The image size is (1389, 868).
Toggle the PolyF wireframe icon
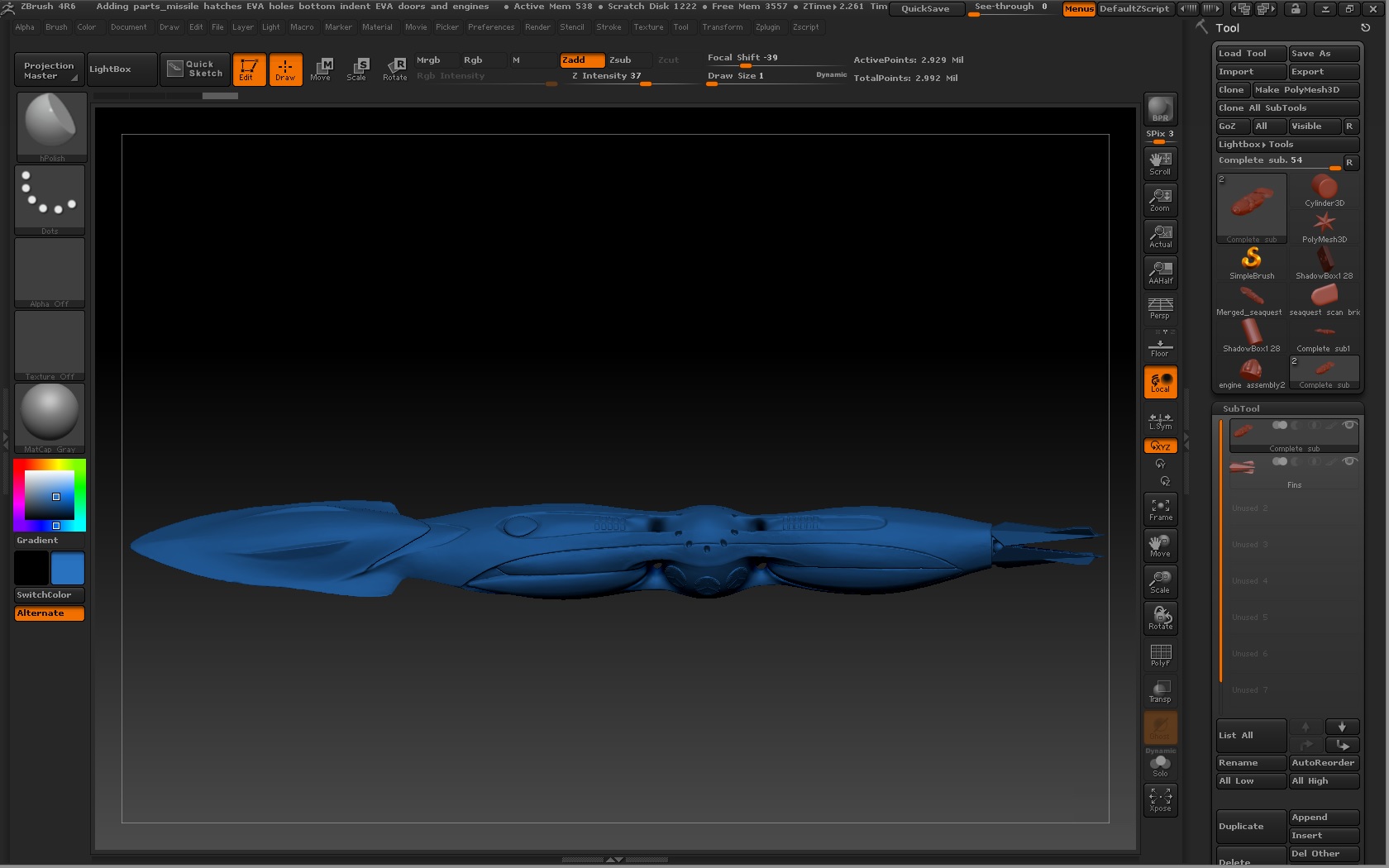point(1160,655)
